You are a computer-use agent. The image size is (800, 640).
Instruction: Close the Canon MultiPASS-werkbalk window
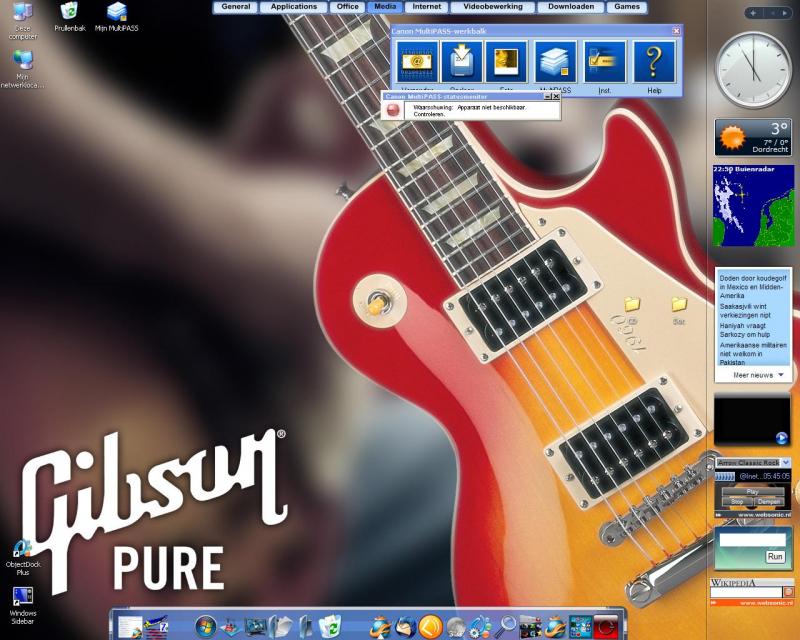pyautogui.click(x=676, y=31)
